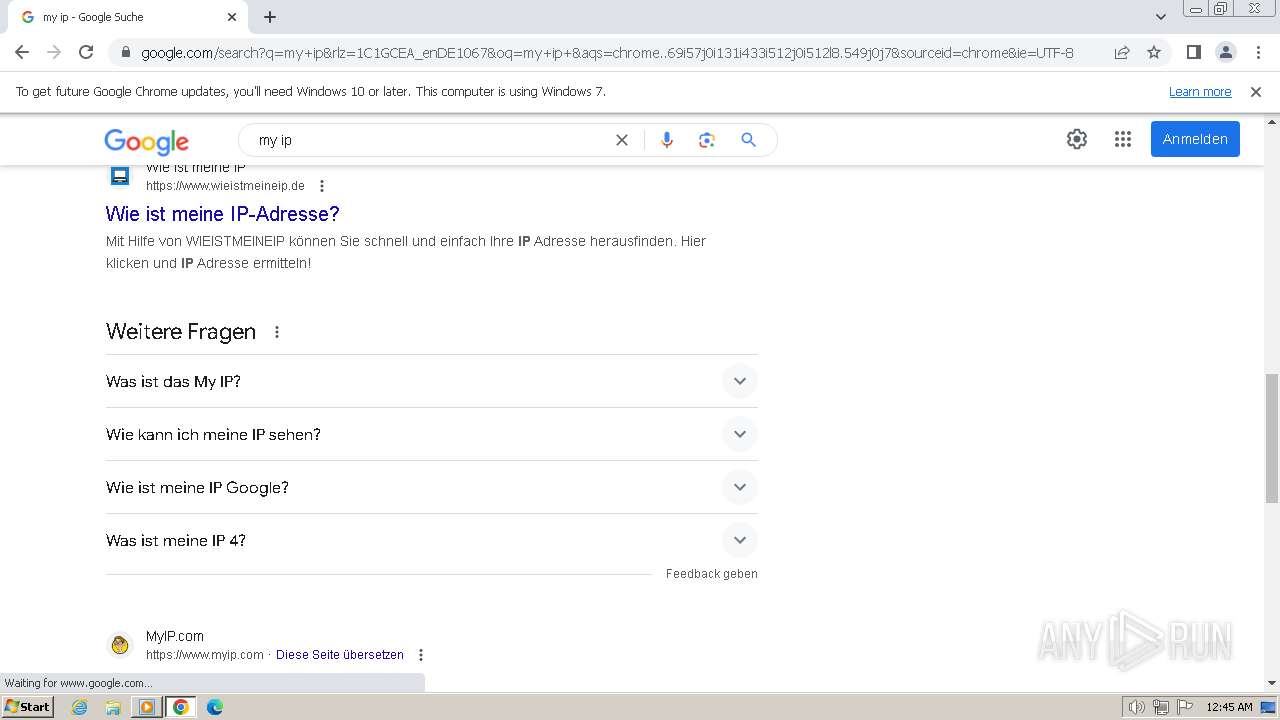Start voice search with microphone
1280x720 pixels.
click(667, 140)
